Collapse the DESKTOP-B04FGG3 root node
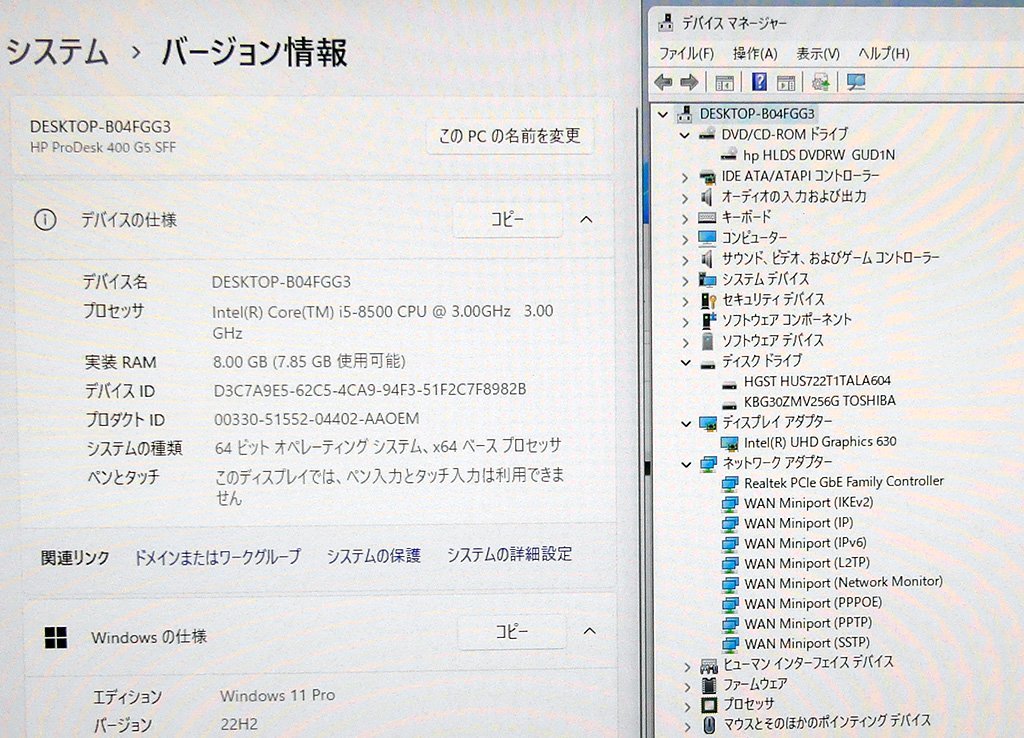 point(663,114)
